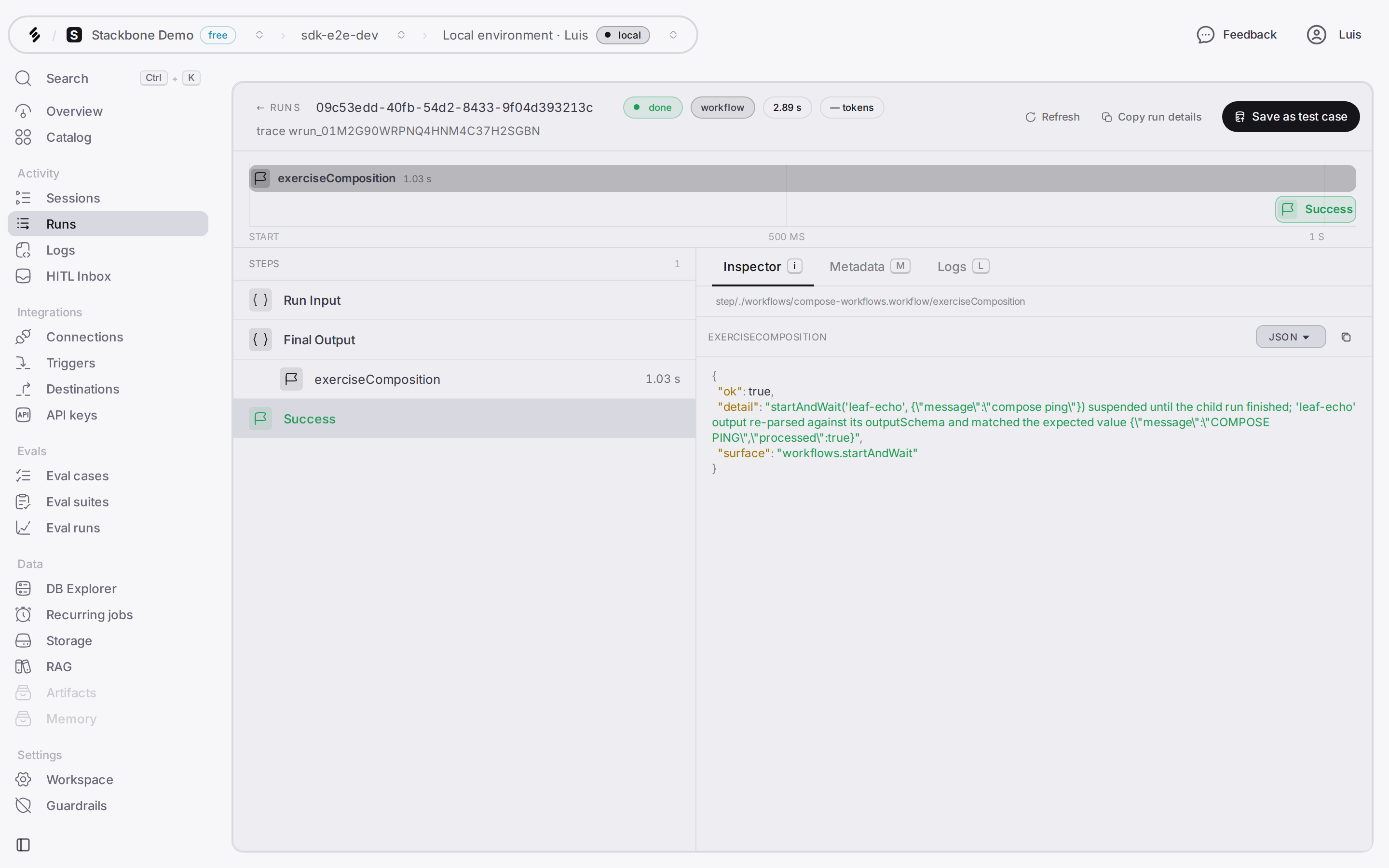Select the Success step row

pos(464,419)
